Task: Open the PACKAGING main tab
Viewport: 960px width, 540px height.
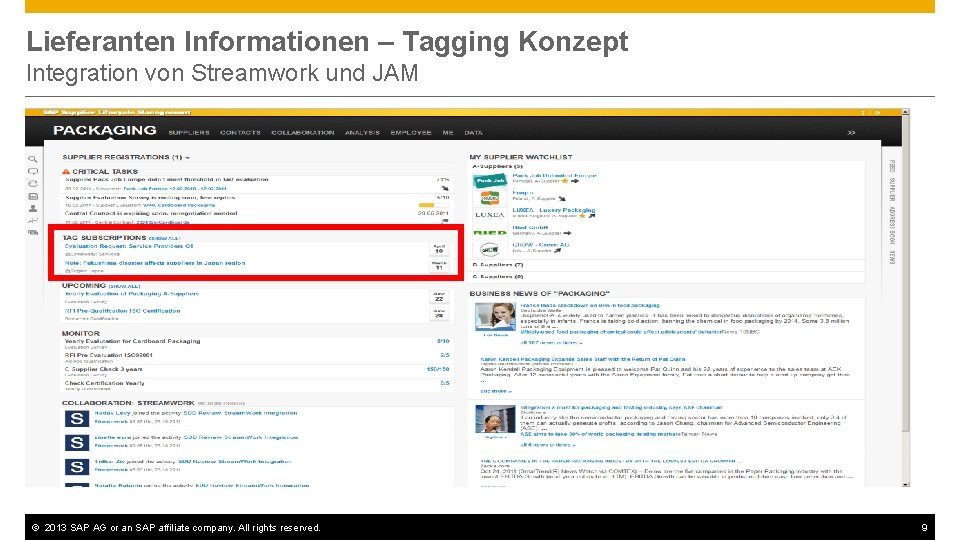Action: [105, 130]
